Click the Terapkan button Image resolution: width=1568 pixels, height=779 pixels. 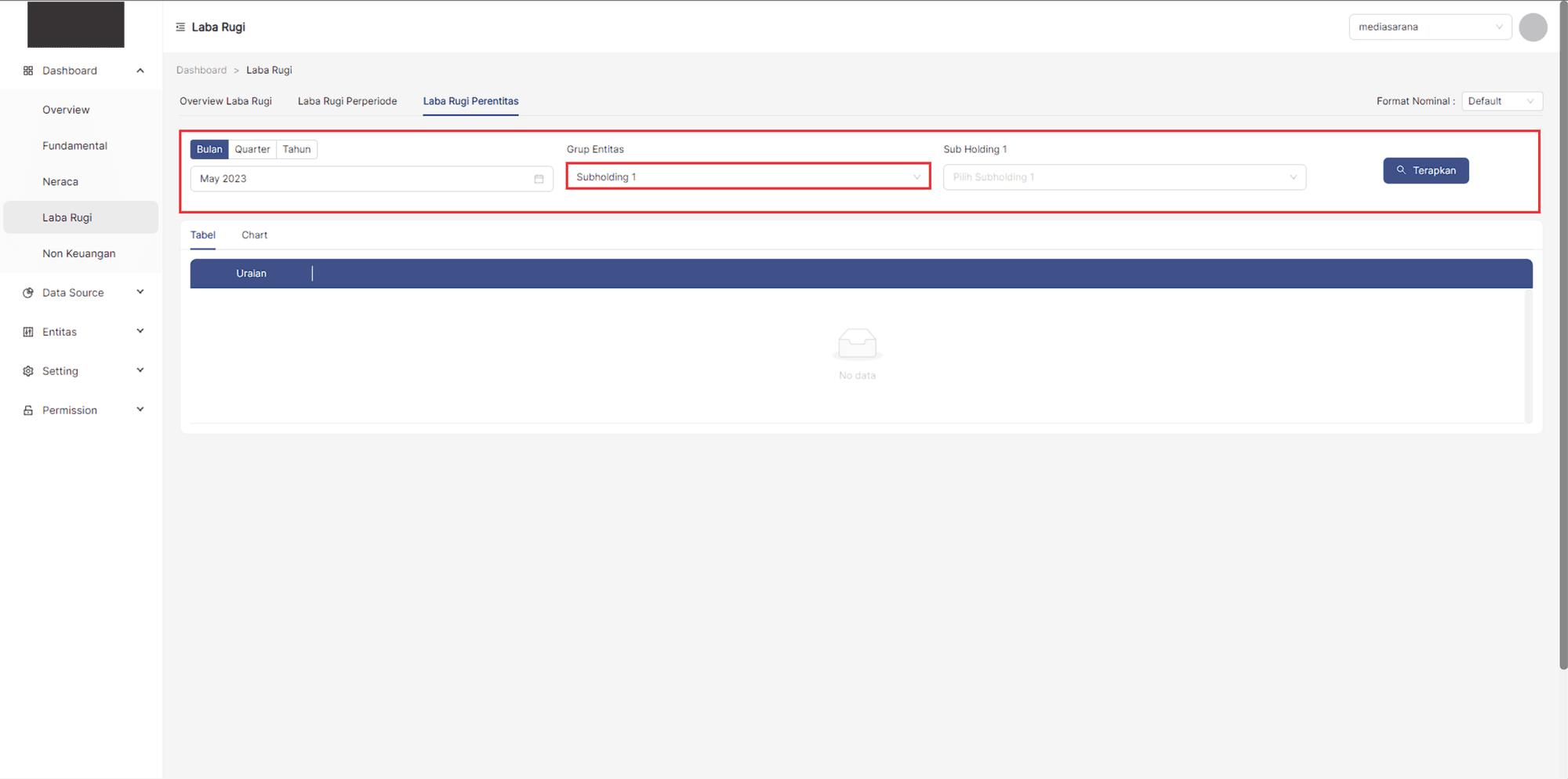(1425, 170)
